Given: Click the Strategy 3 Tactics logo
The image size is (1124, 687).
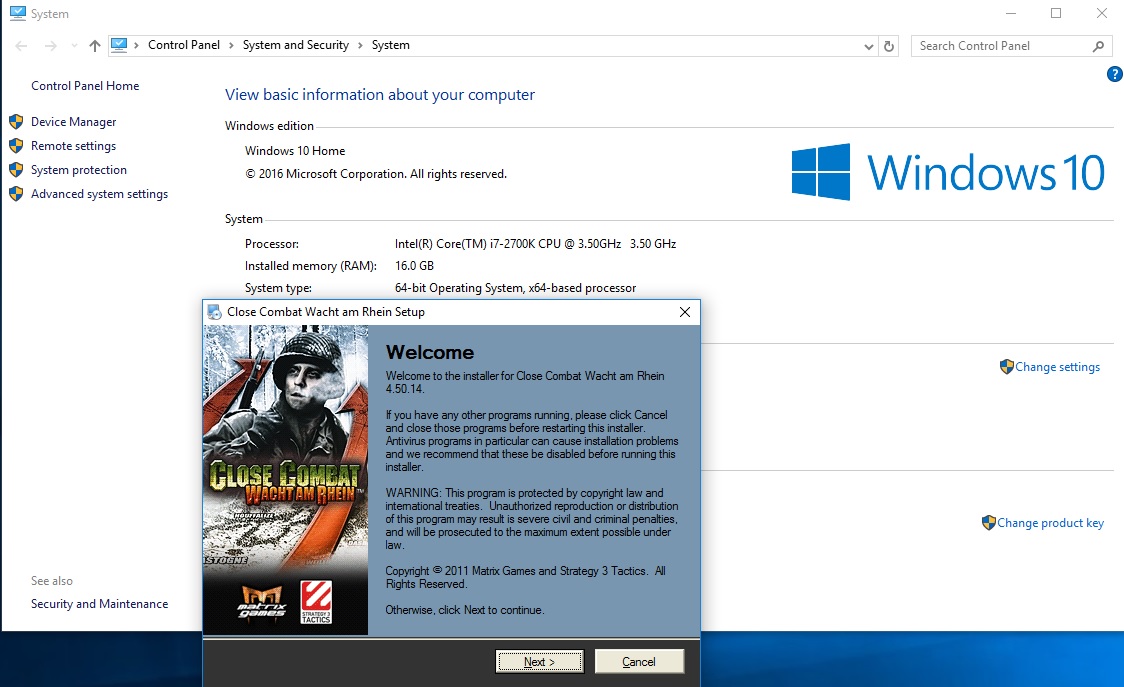Looking at the screenshot, I should pos(316,602).
